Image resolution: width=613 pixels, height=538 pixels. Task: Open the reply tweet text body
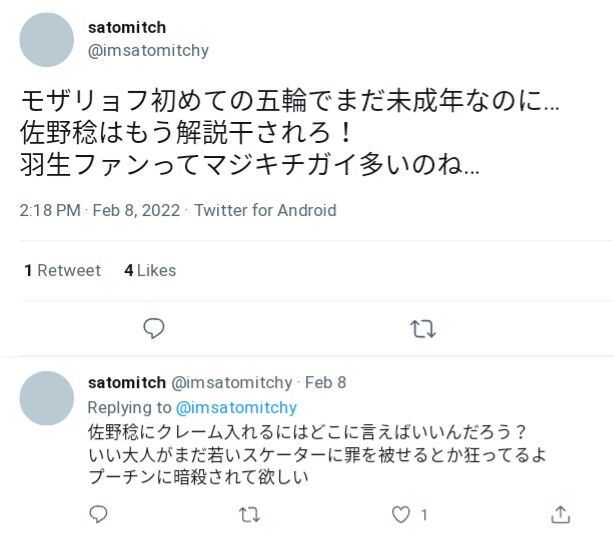tap(317, 454)
